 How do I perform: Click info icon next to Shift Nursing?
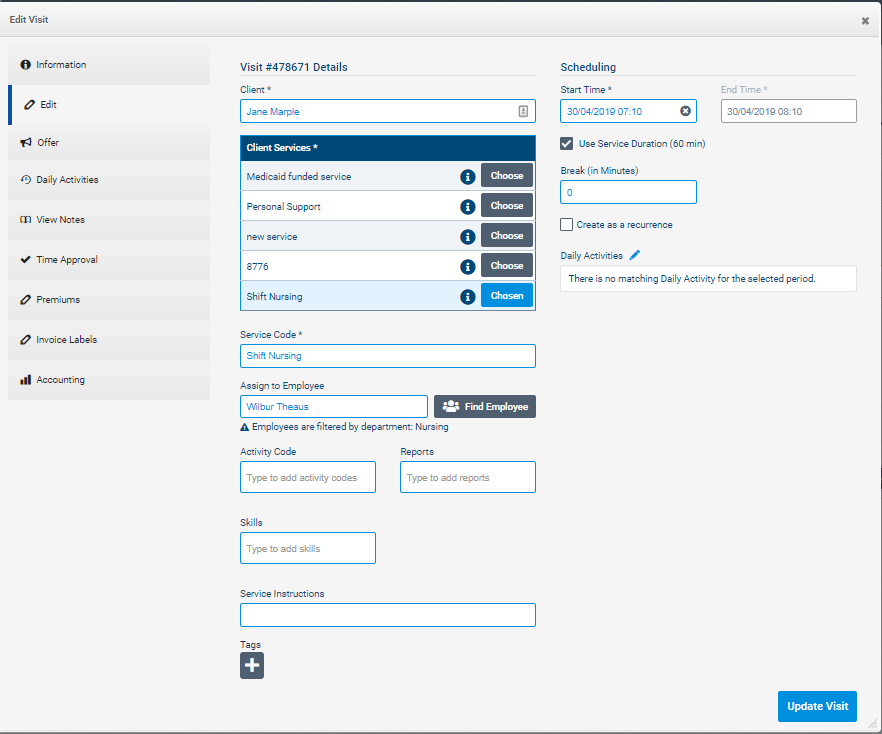(x=467, y=296)
